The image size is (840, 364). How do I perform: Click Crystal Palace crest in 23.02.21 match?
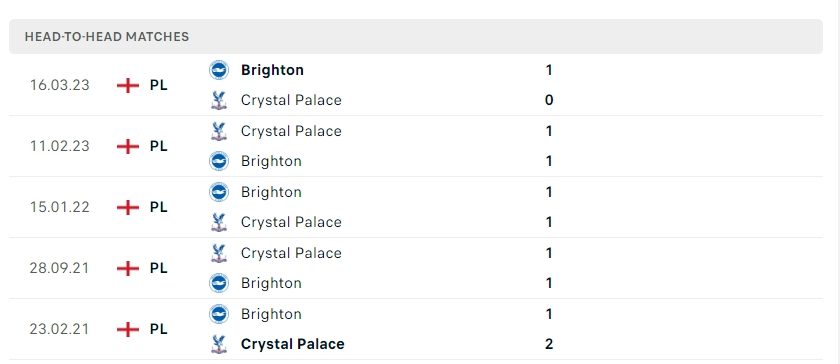219,344
